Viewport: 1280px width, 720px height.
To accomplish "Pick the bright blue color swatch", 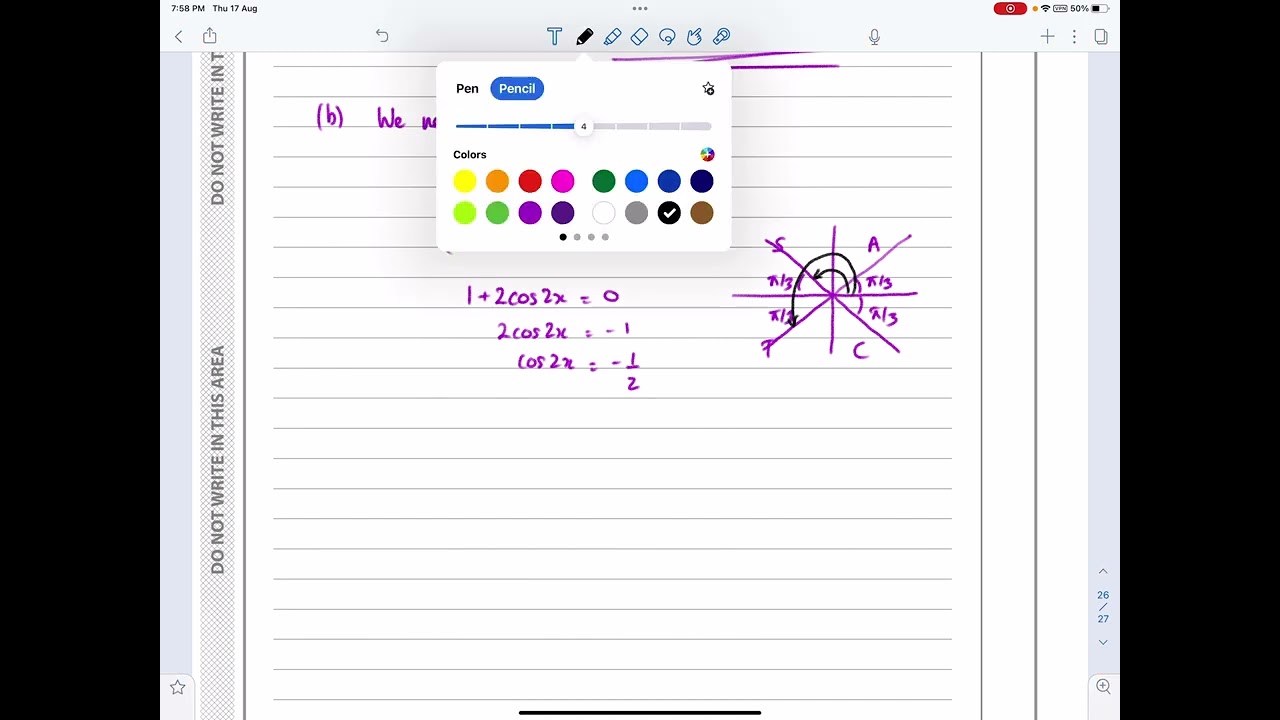I will click(636, 181).
